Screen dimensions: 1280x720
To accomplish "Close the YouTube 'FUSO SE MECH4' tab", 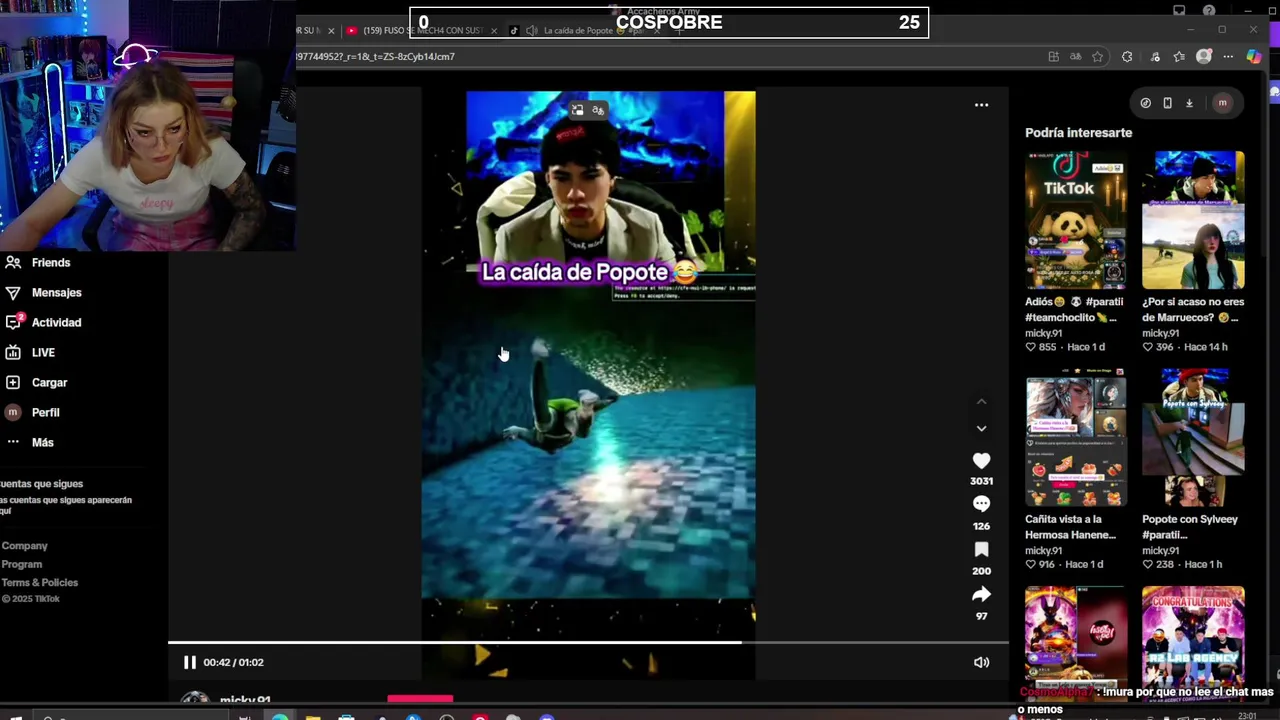I will (x=493, y=31).
